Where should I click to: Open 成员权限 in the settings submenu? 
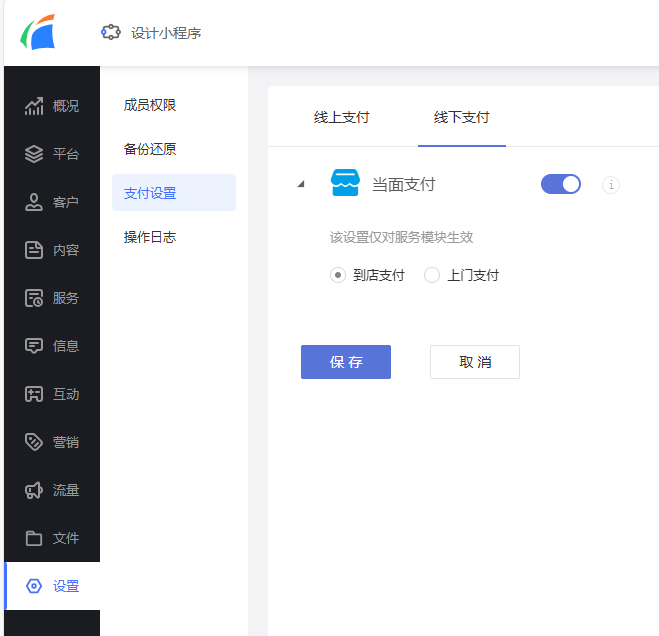pyautogui.click(x=150, y=105)
